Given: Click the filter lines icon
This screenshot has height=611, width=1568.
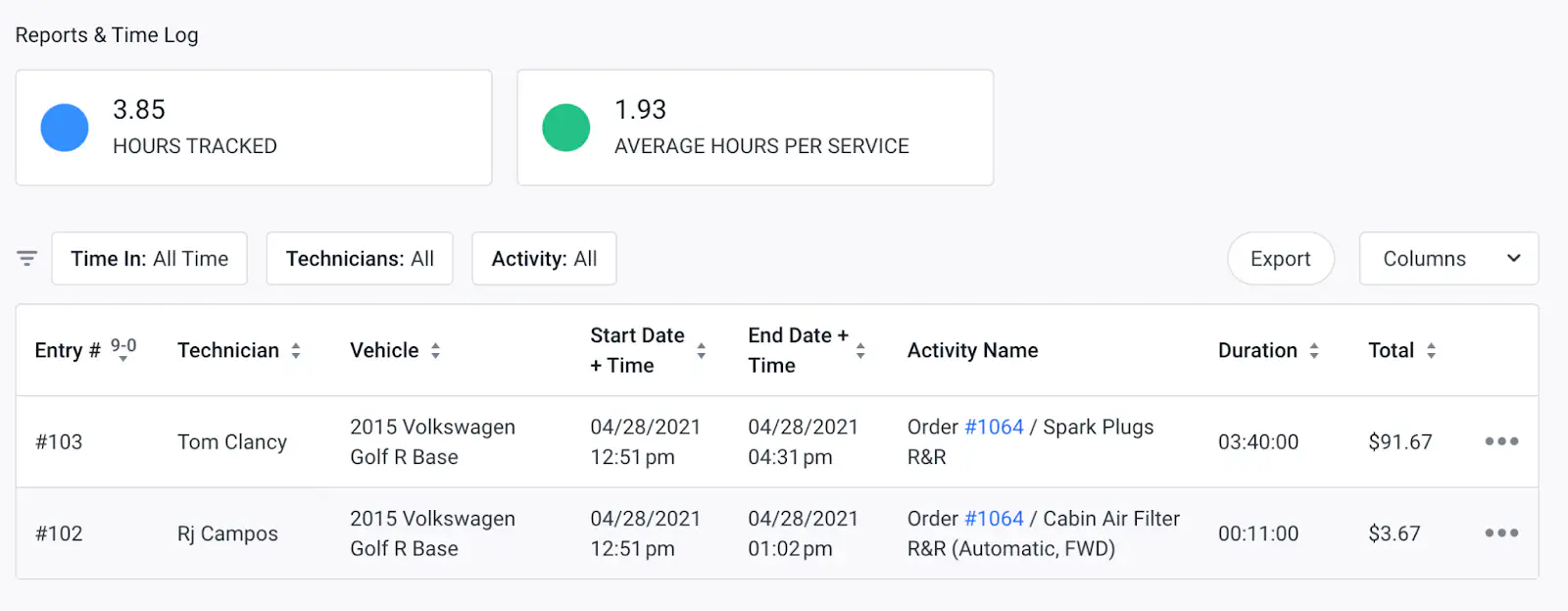Looking at the screenshot, I should click(x=26, y=258).
